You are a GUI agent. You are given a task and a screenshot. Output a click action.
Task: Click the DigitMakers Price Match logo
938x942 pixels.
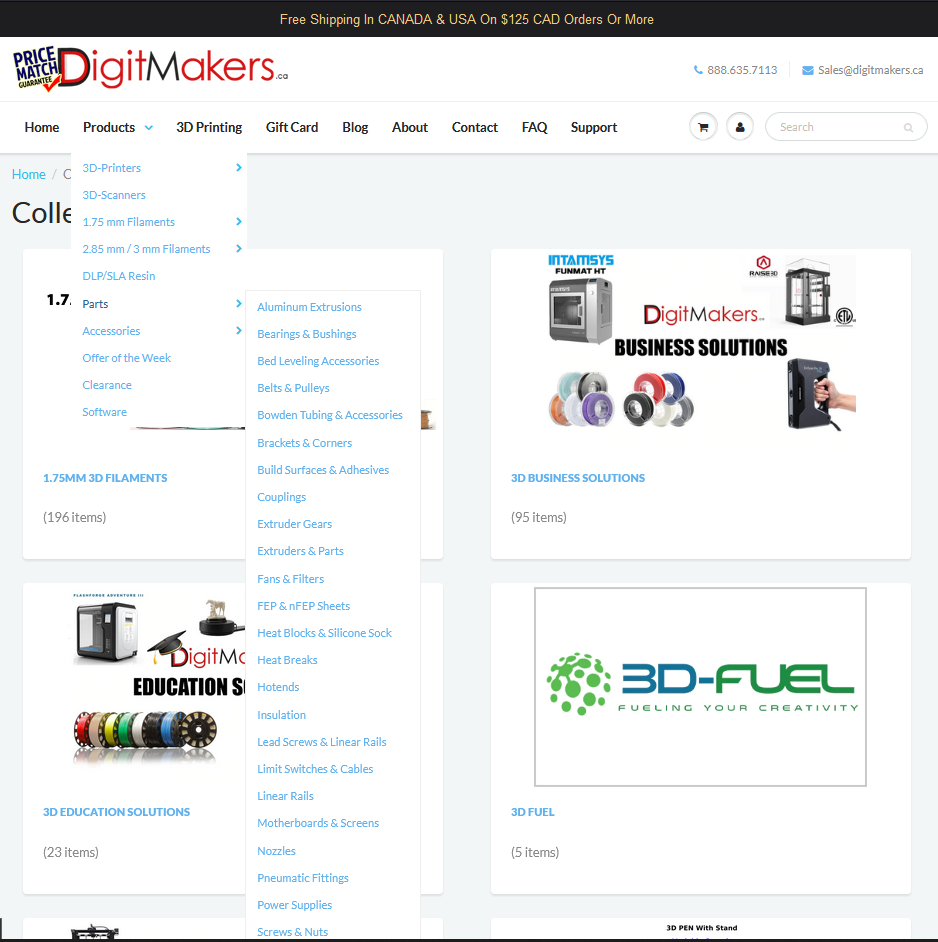coord(150,68)
